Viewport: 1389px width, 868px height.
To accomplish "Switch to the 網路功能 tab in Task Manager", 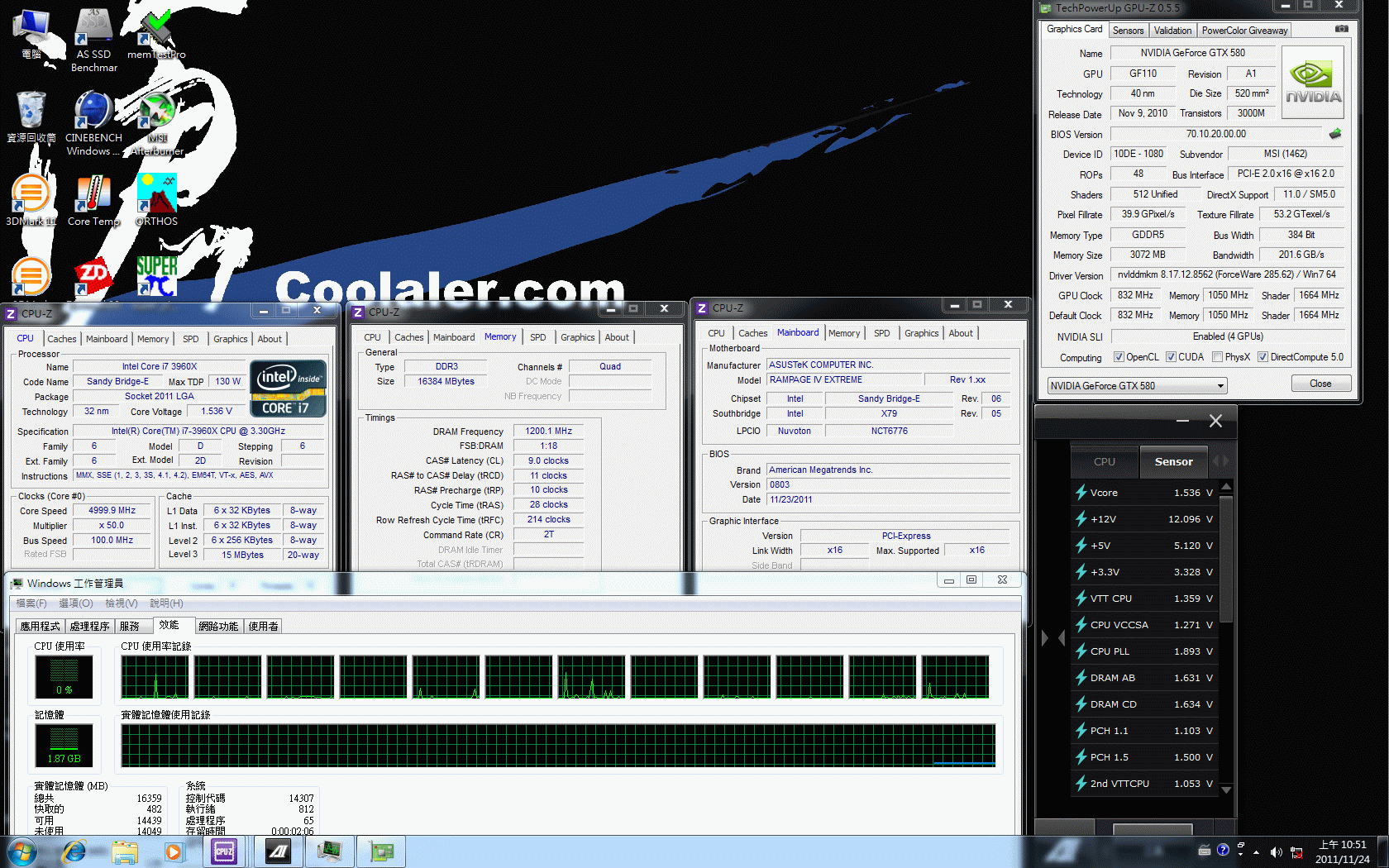I will 218,627.
